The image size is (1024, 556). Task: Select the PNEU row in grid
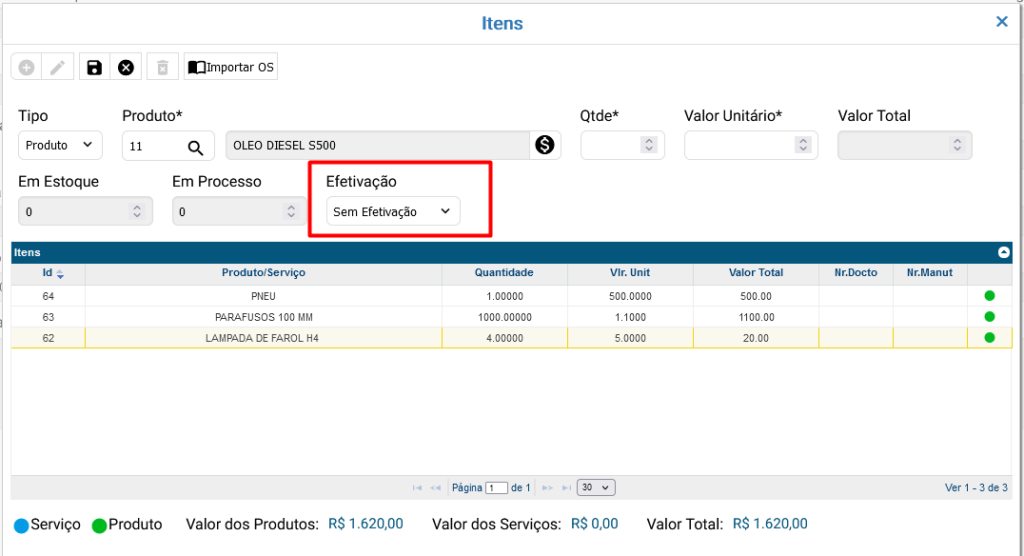pyautogui.click(x=264, y=296)
